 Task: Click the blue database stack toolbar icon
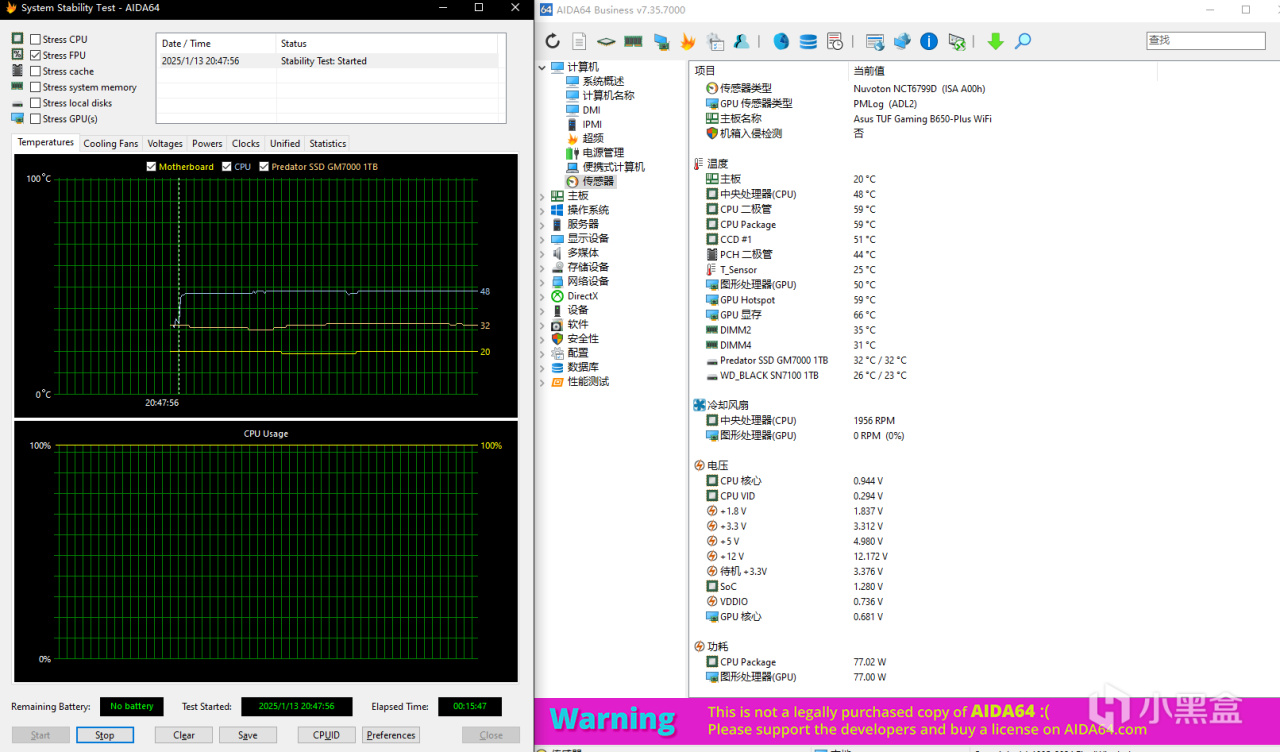(x=808, y=41)
